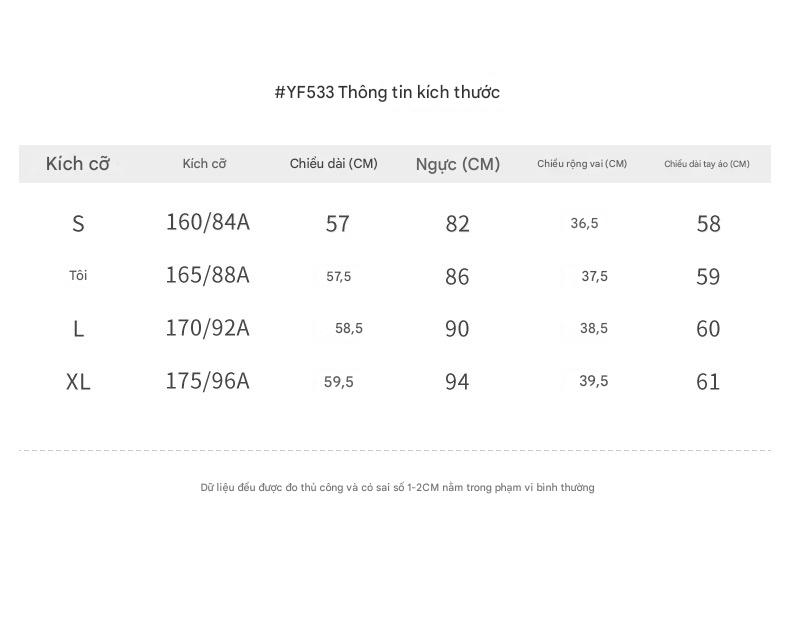790x641 pixels.
Task: Select the shoulder width value '39,5'
Action: (x=594, y=381)
